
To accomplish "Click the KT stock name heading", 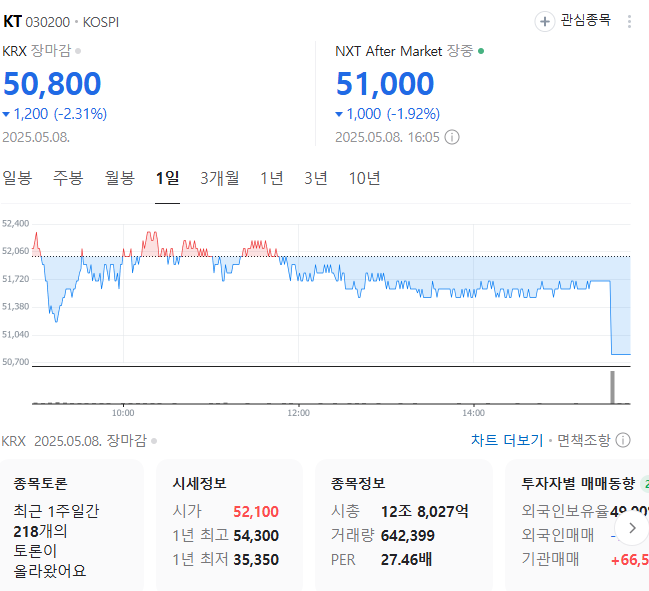I will 12,22.
